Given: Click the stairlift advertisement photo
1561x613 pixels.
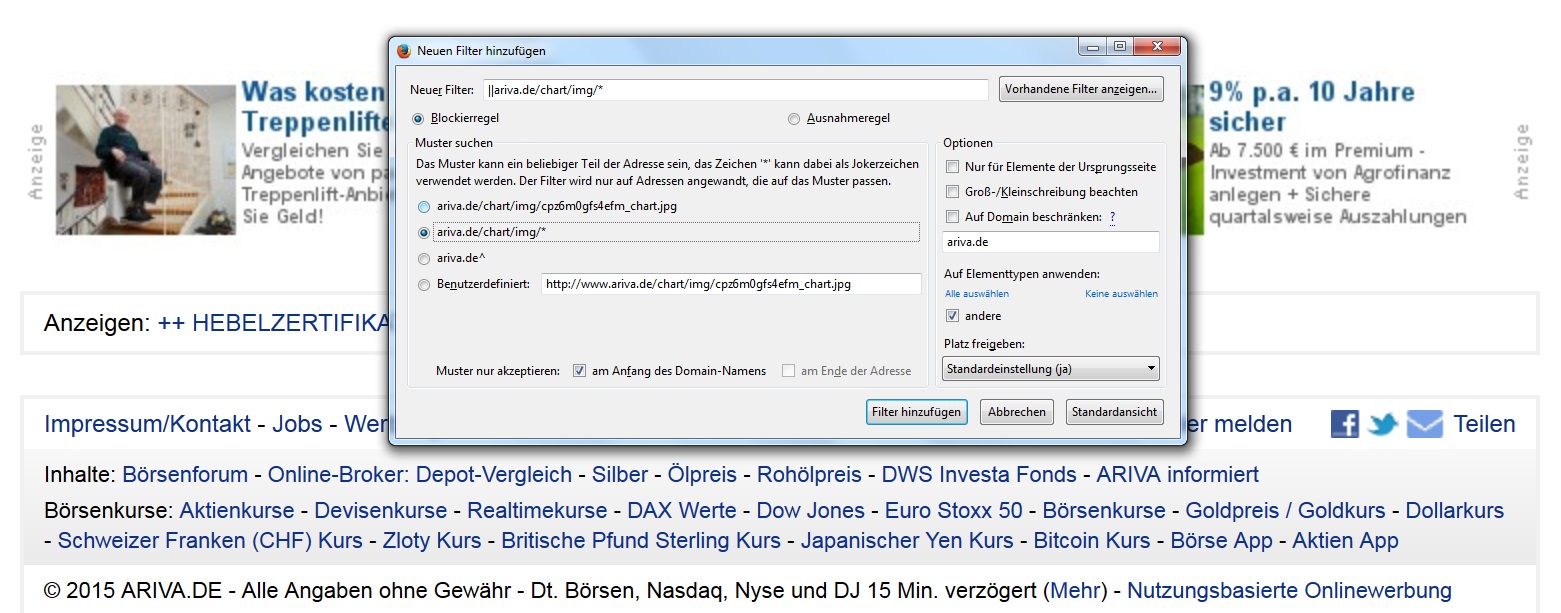Looking at the screenshot, I should point(146,160).
